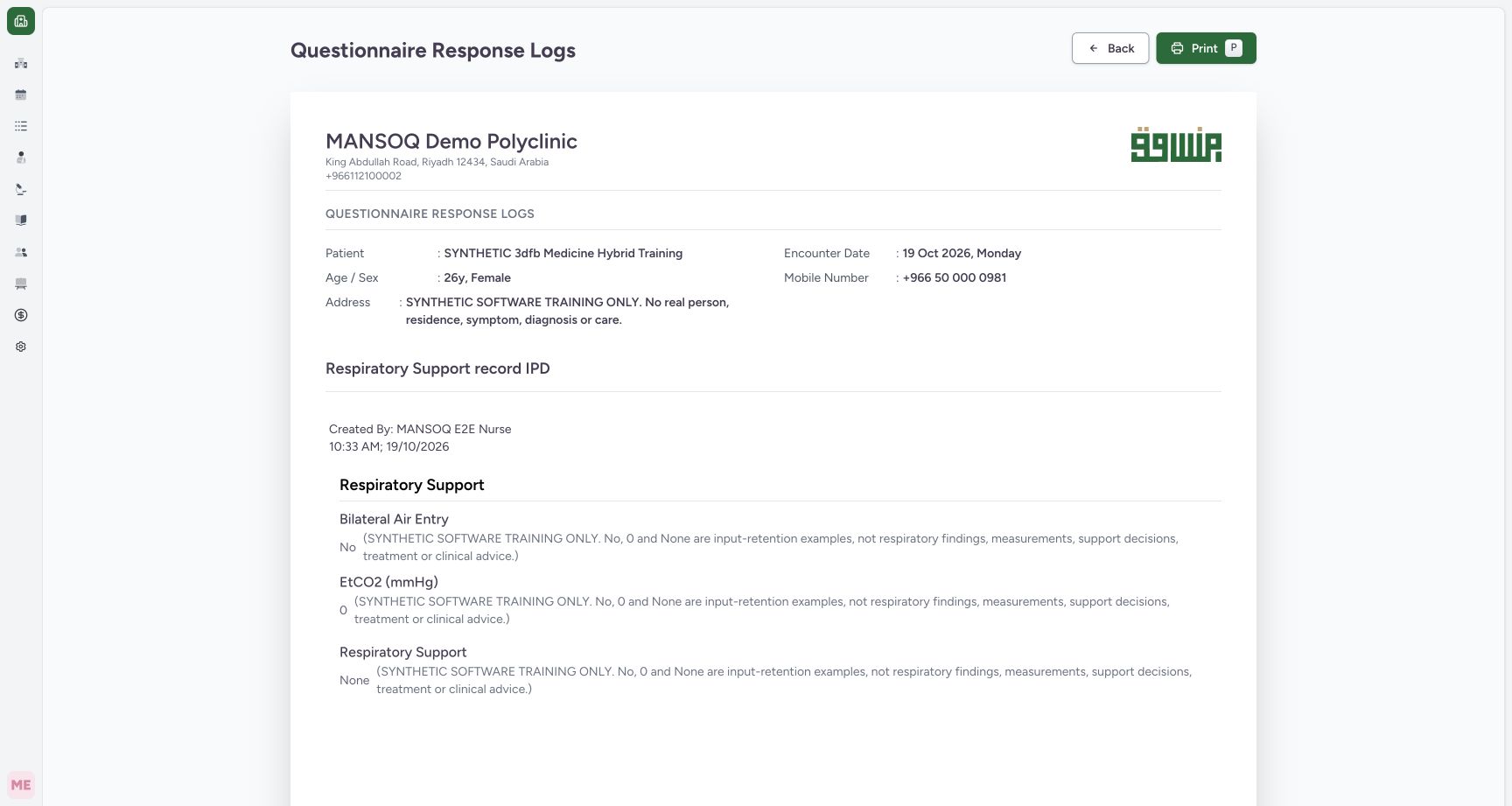Open the task list sidebar icon

point(21,126)
